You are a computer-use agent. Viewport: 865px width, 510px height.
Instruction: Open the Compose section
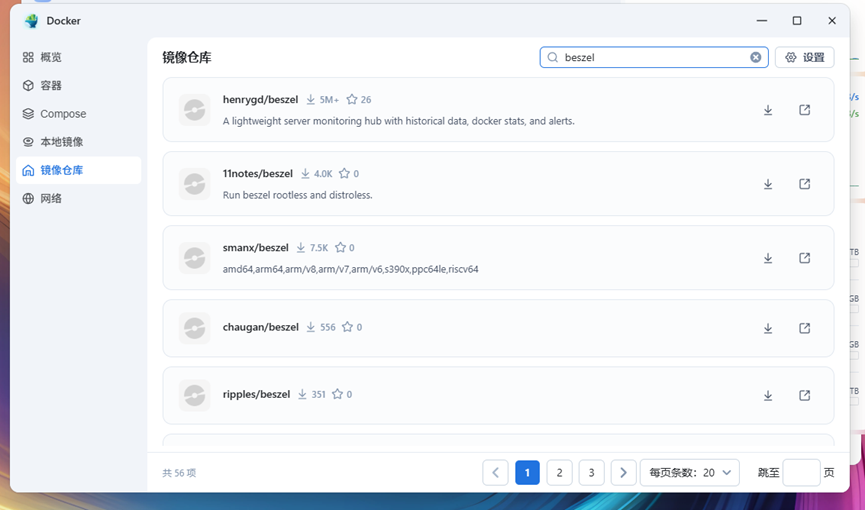(x=78, y=114)
